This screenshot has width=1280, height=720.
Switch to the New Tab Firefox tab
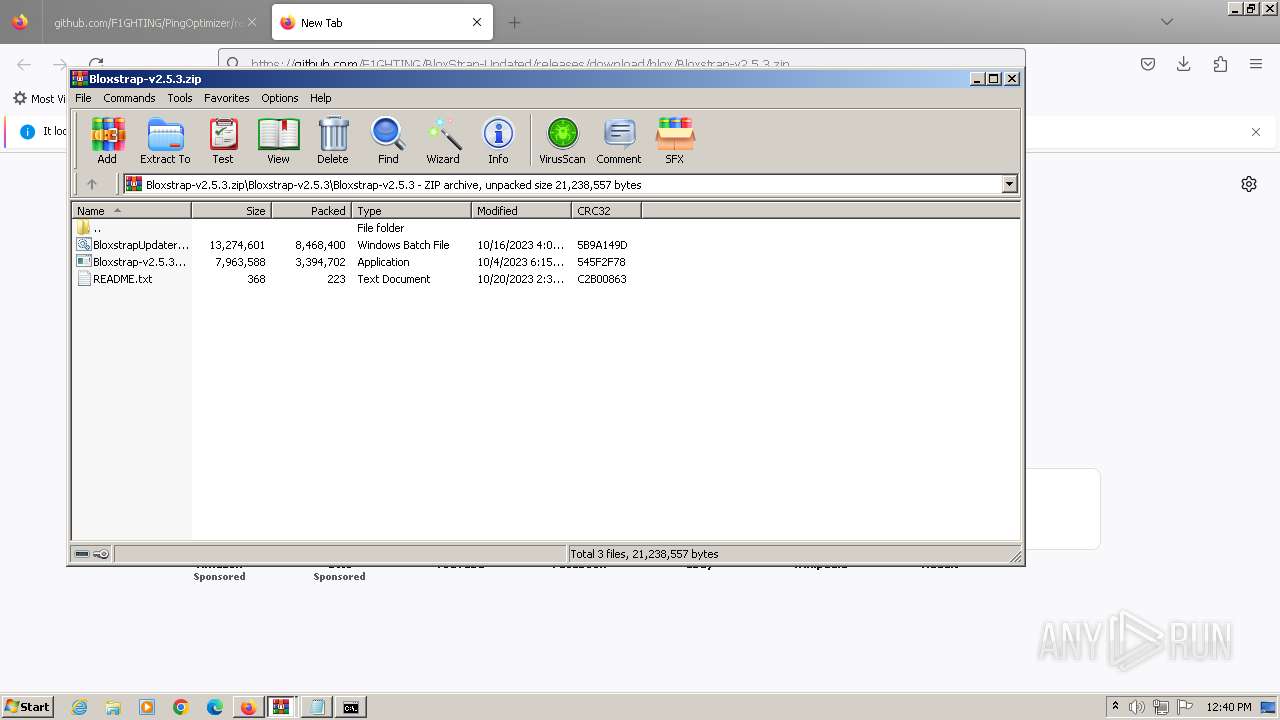click(x=370, y=22)
